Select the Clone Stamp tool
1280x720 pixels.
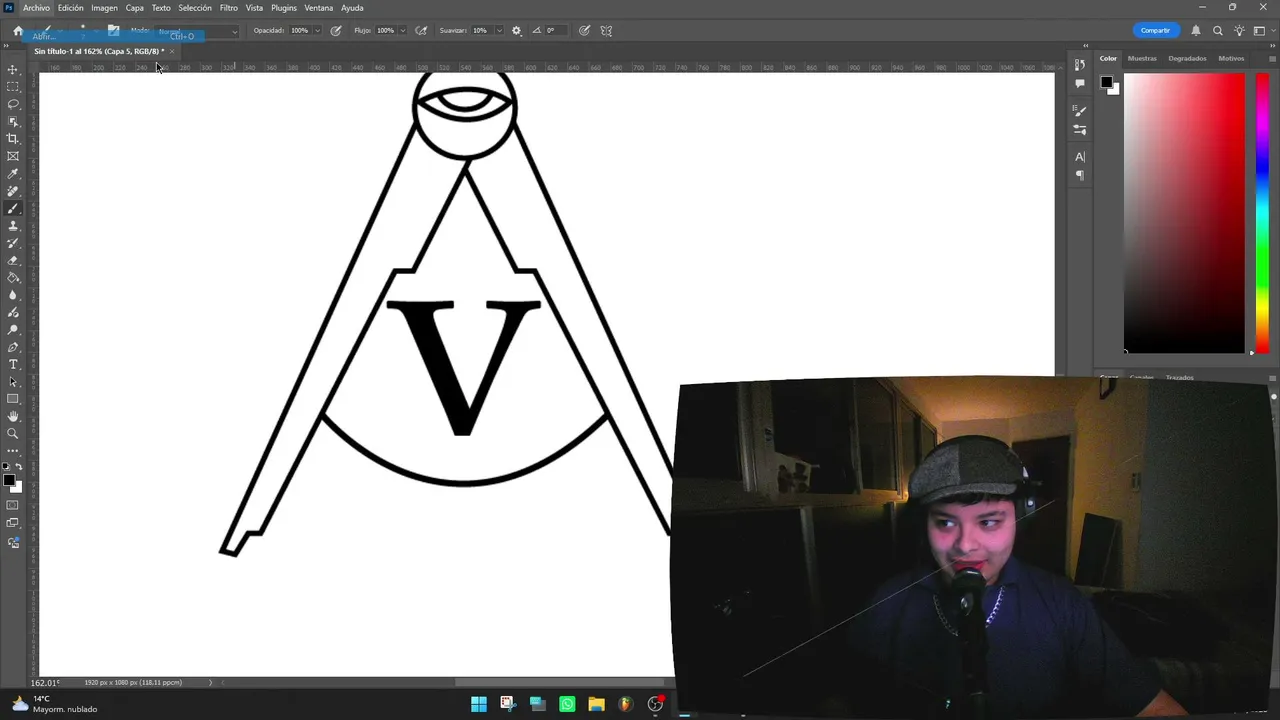tap(13, 226)
